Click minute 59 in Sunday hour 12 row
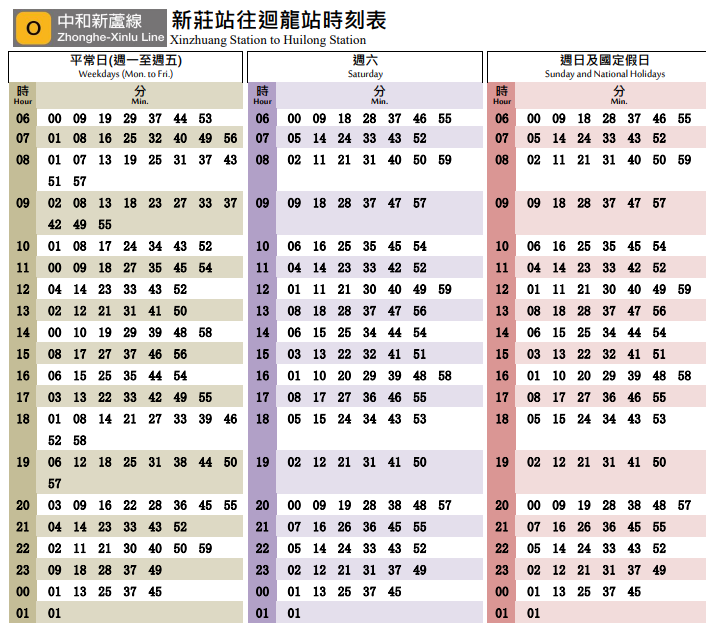706x623 pixels. (684, 289)
